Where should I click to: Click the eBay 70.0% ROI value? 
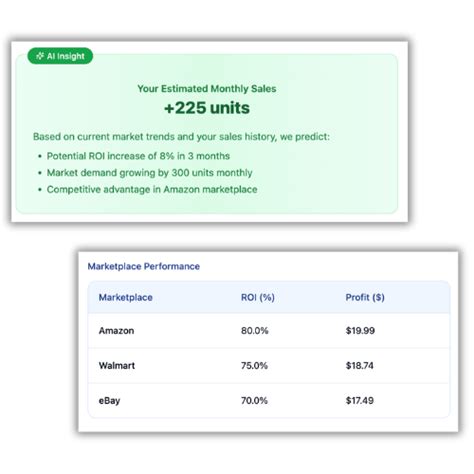pyautogui.click(x=254, y=400)
